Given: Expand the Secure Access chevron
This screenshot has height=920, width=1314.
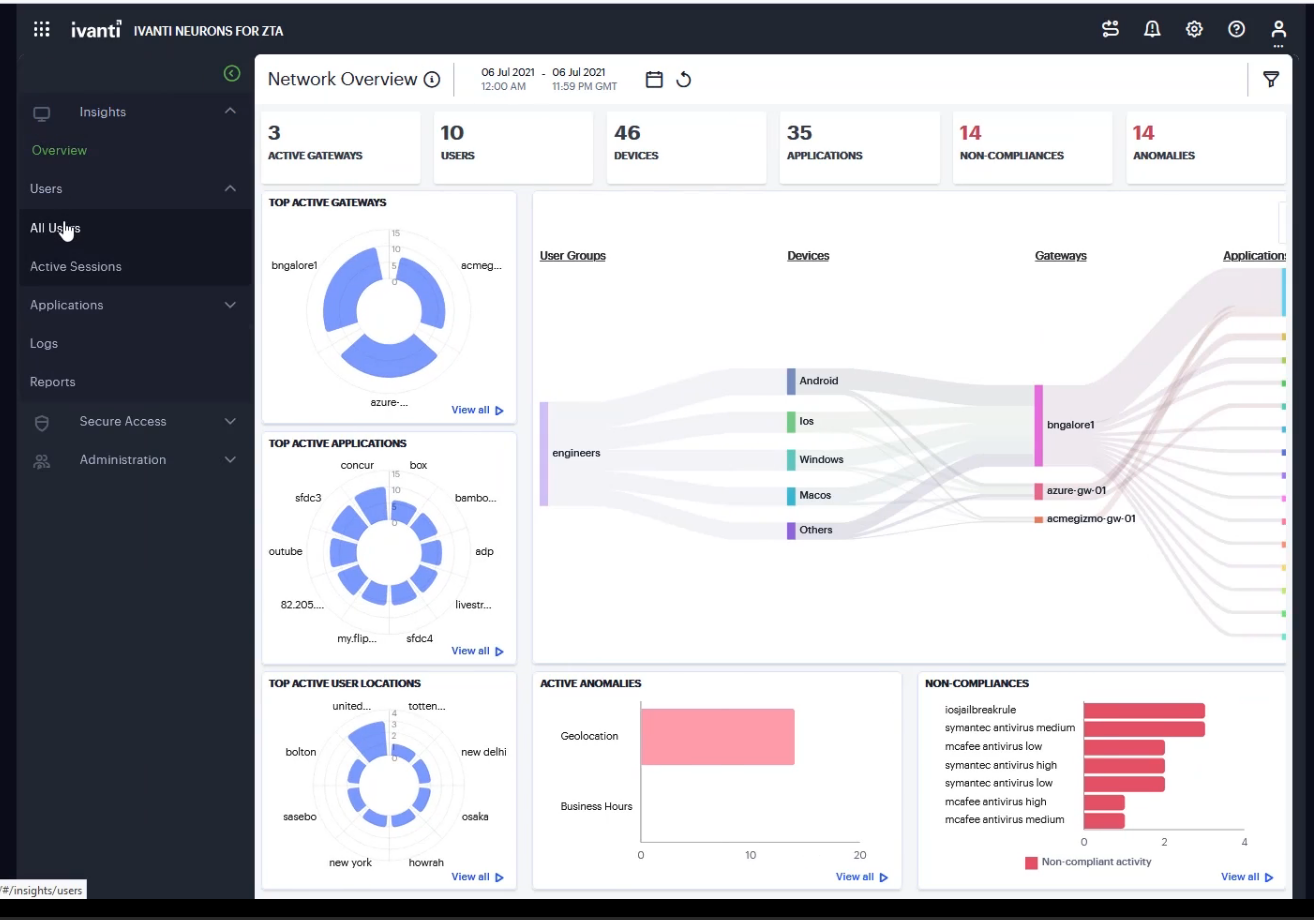Looking at the screenshot, I should (x=230, y=421).
